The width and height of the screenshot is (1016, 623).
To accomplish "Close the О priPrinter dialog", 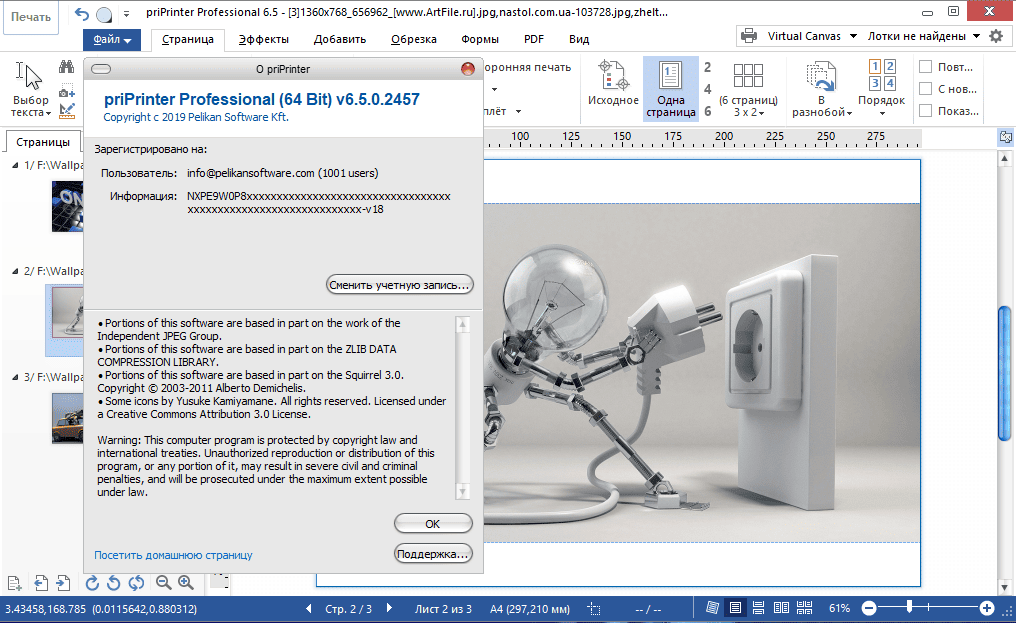I will pos(468,69).
